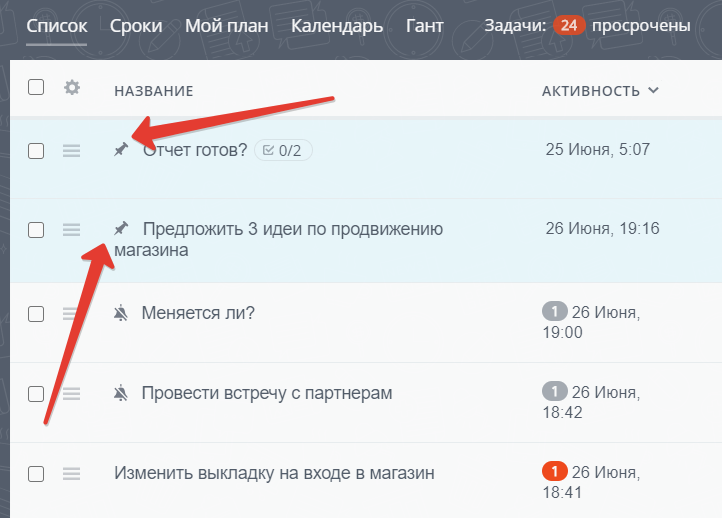Open the 'Мой план' tab
The width and height of the screenshot is (722, 518).
(x=227, y=26)
